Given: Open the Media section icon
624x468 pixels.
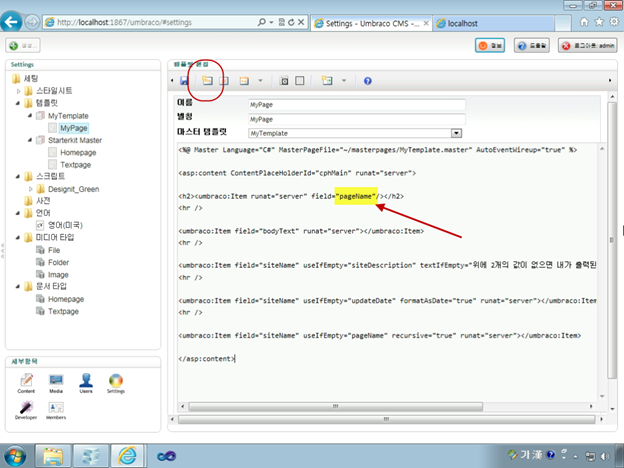Looking at the screenshot, I should coord(56,383).
